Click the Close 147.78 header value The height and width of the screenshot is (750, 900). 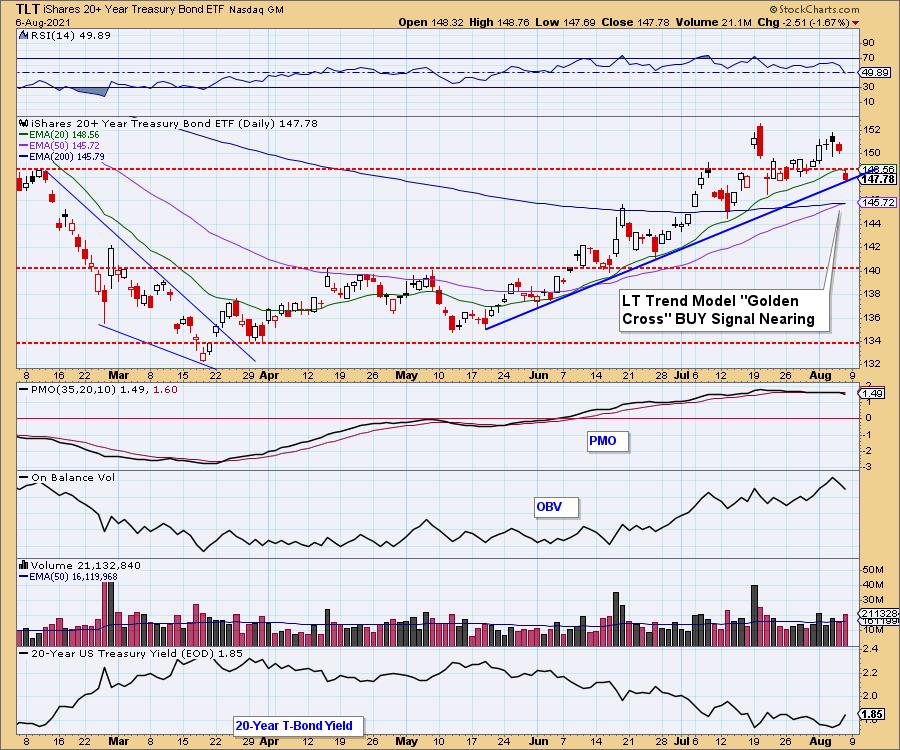(x=636, y=22)
